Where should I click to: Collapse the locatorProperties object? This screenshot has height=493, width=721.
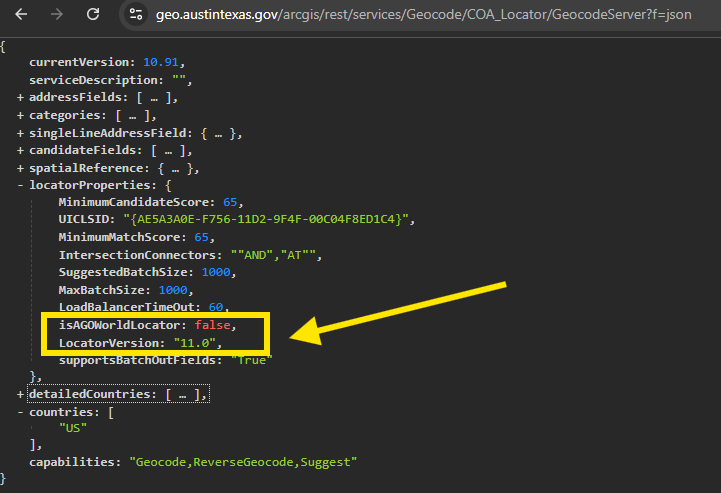pos(20,186)
